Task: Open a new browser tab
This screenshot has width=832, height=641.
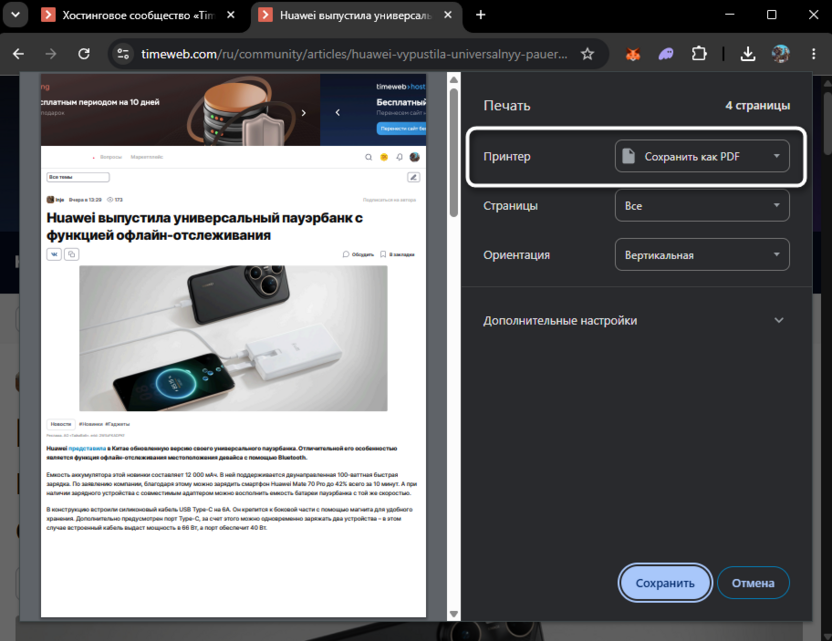Action: [x=480, y=15]
